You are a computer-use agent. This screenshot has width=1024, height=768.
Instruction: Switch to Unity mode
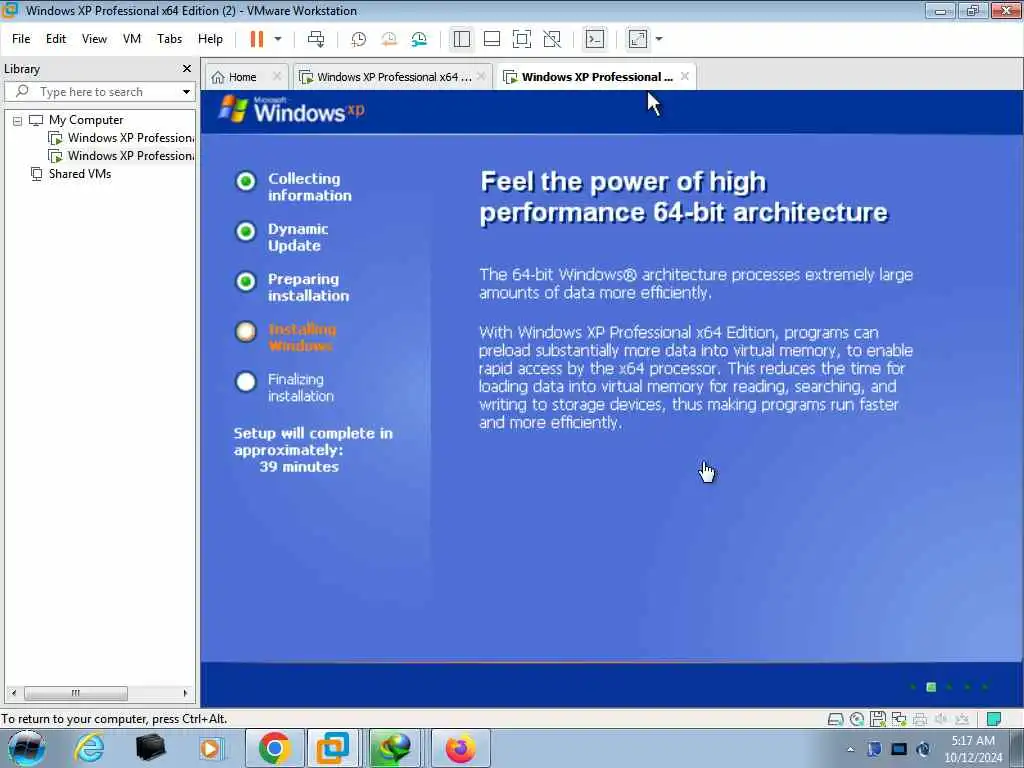pyautogui.click(x=552, y=39)
